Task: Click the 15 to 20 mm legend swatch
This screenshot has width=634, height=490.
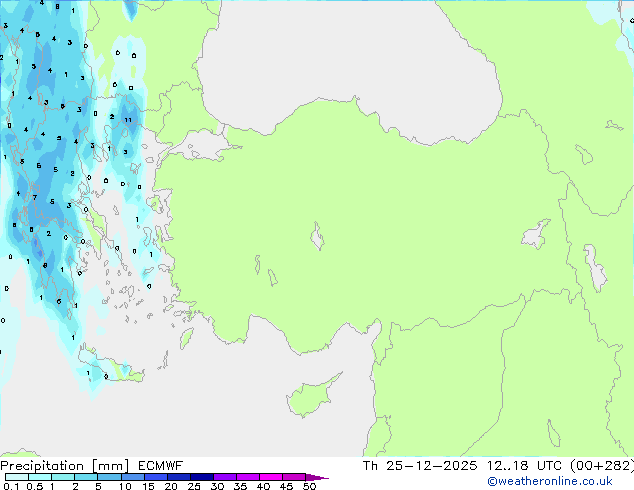Action: [x=155, y=477]
